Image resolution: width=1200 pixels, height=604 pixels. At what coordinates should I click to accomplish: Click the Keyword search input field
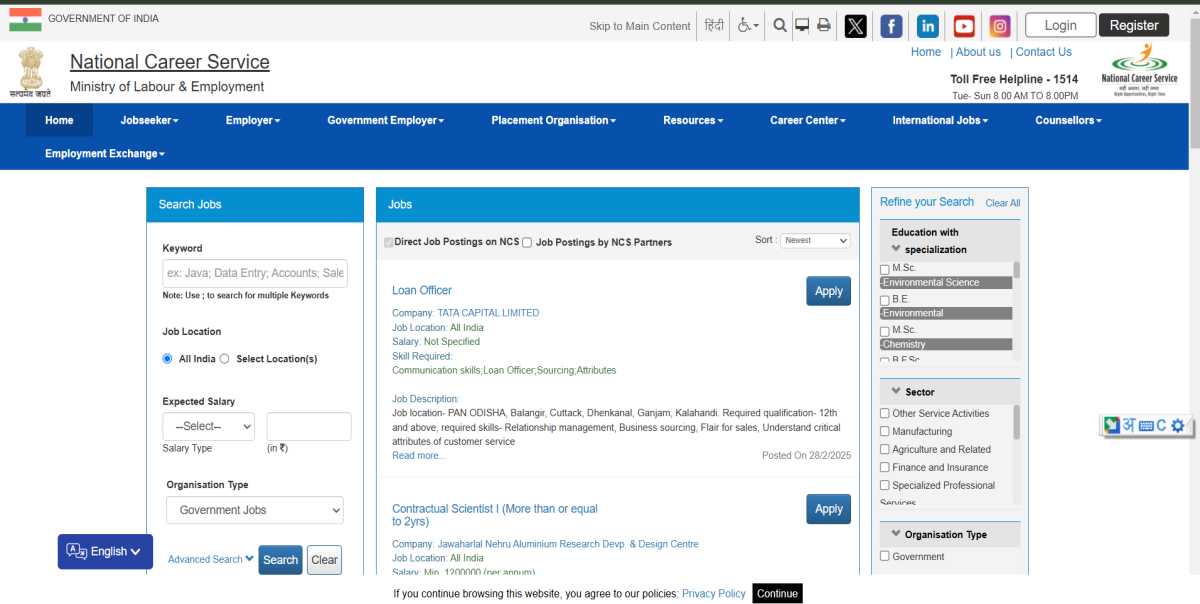pyautogui.click(x=255, y=272)
